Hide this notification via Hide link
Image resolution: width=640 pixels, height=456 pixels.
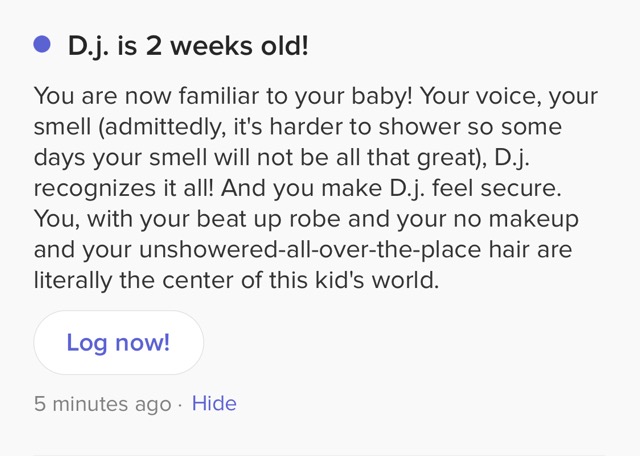point(214,404)
